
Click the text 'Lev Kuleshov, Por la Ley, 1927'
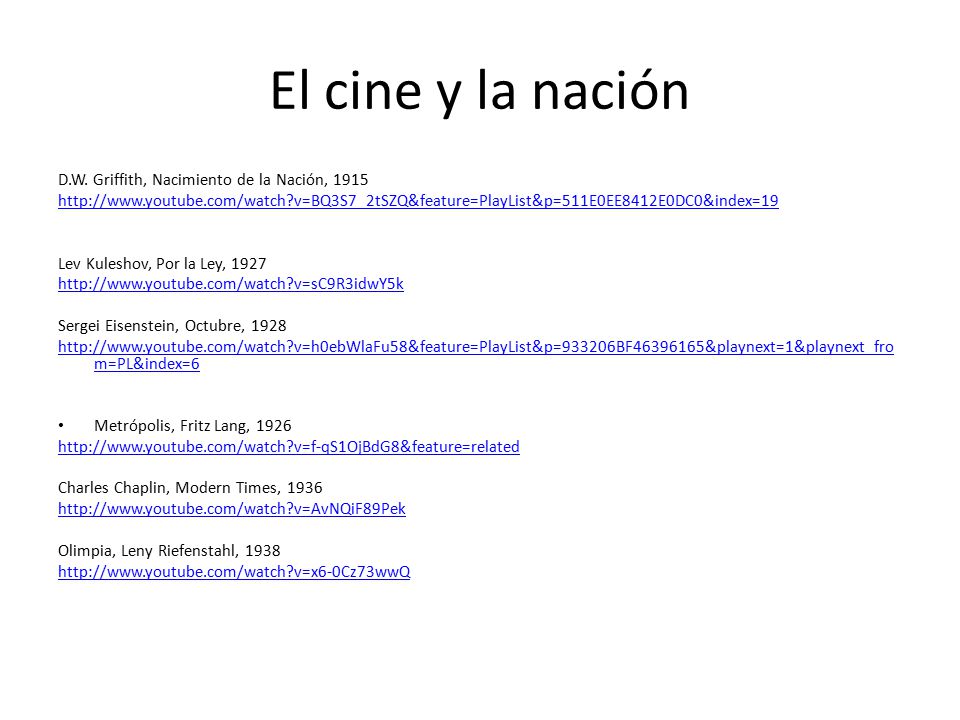(x=162, y=264)
